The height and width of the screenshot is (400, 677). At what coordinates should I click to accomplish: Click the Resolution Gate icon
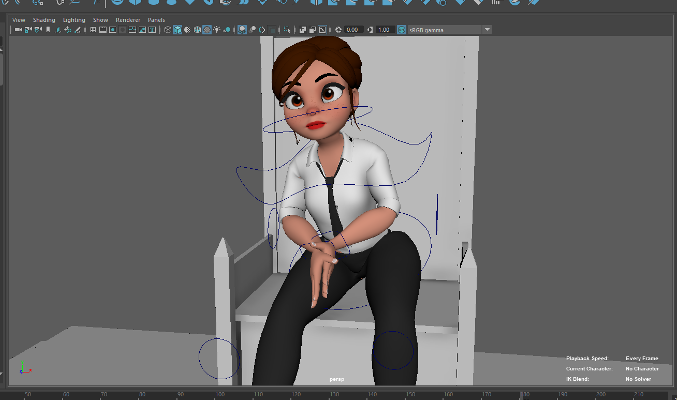(x=112, y=30)
